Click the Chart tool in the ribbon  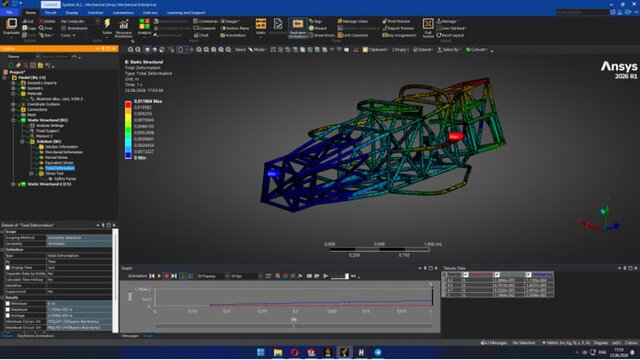point(200,35)
